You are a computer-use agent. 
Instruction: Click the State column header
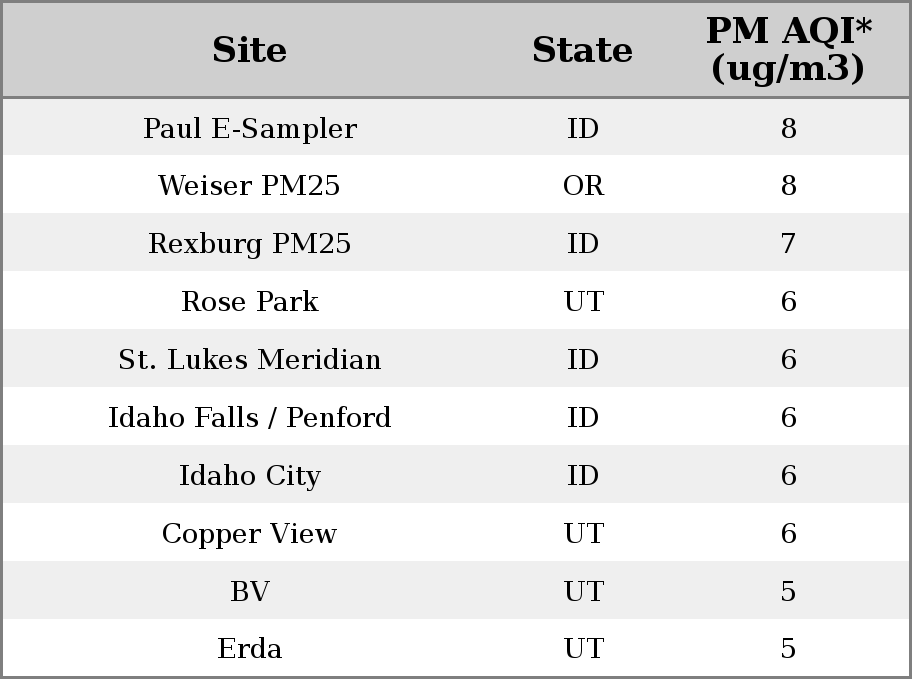point(582,50)
